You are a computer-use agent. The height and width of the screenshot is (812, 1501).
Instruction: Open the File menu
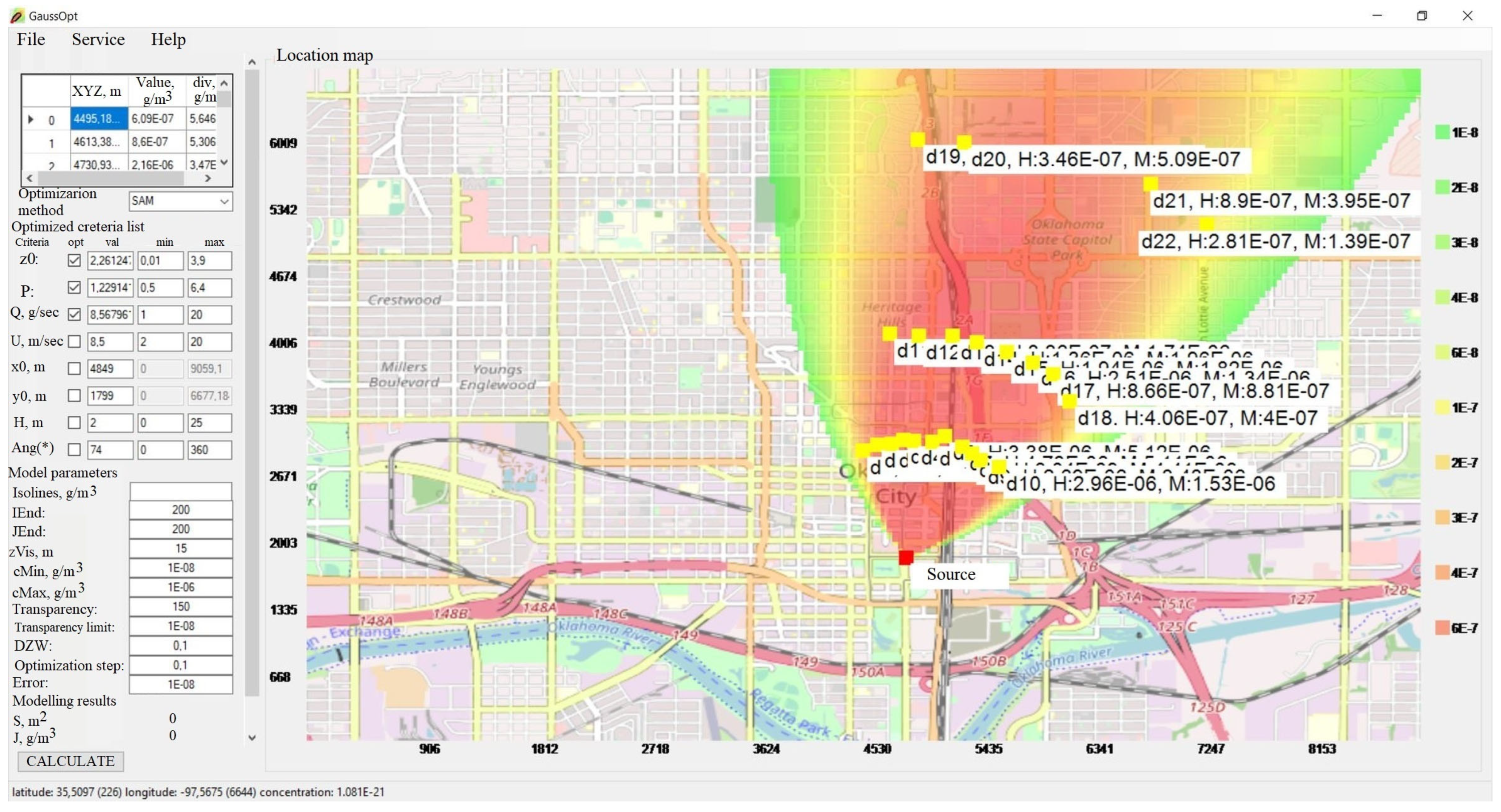30,40
